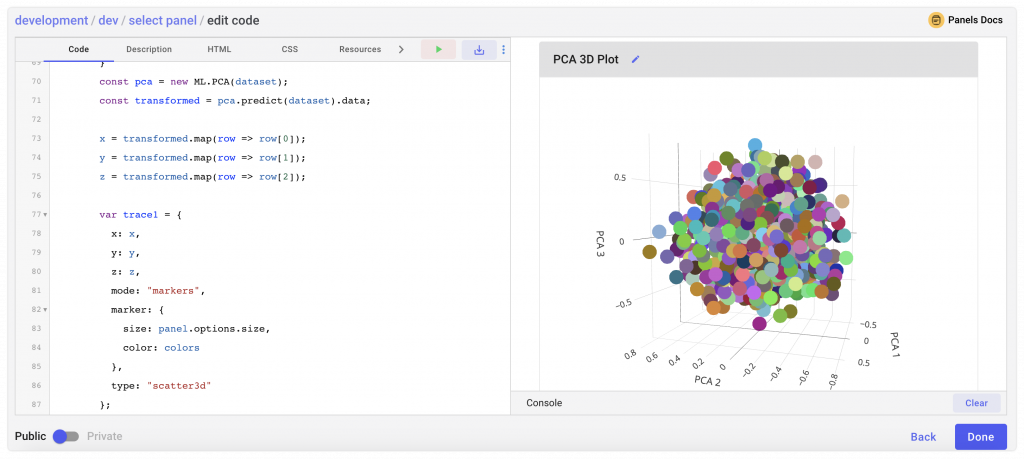Click the PCA 1 axis label

(x=895, y=347)
